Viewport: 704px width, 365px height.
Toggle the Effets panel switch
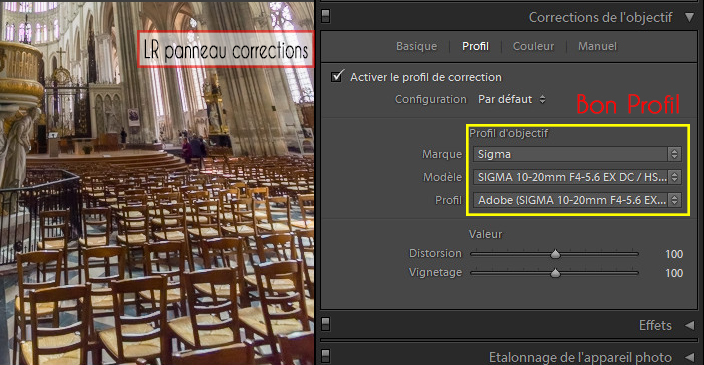click(x=326, y=324)
